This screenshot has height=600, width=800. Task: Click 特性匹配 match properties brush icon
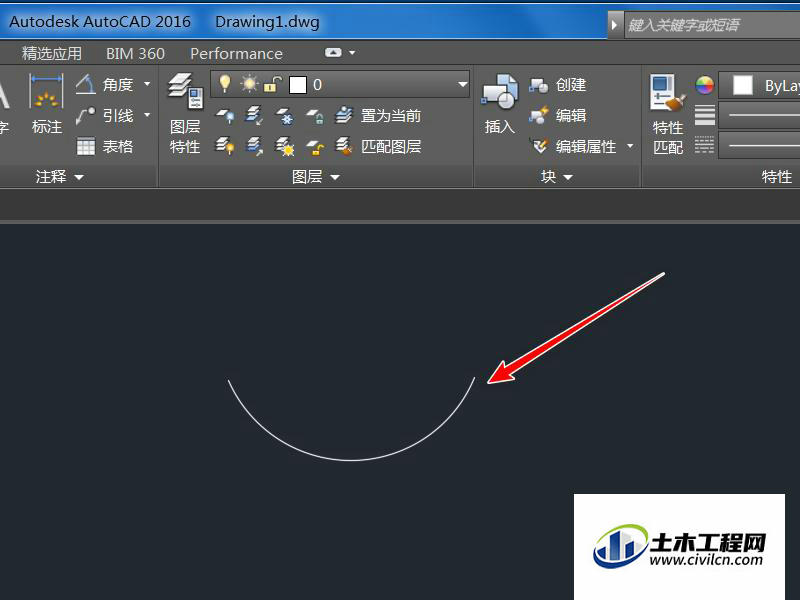[667, 114]
